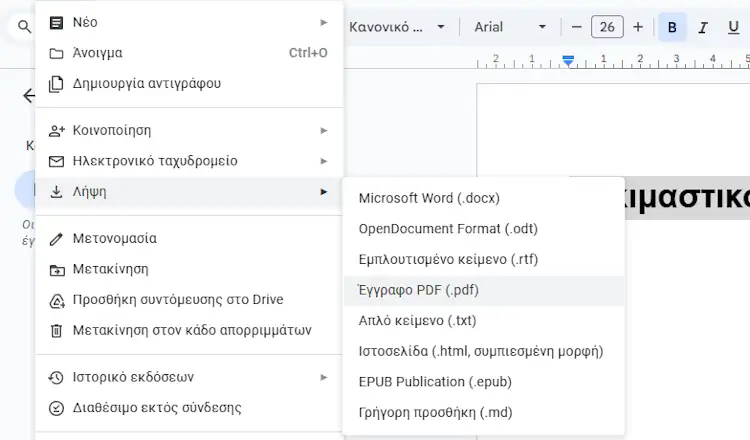Viewport: 750px width, 440px height.
Task: Click the Δημιουργία αντιγράφου copy icon
Action: click(x=56, y=84)
